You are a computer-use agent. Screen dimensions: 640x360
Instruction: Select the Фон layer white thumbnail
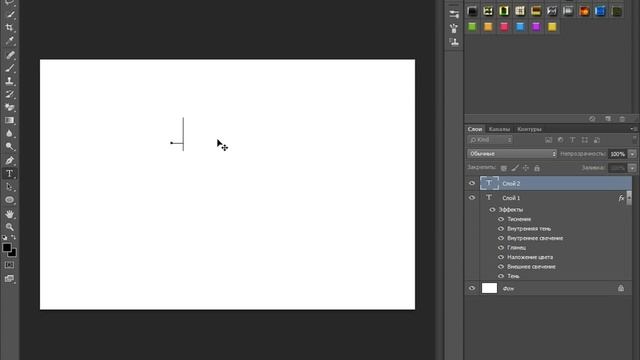pos(489,288)
